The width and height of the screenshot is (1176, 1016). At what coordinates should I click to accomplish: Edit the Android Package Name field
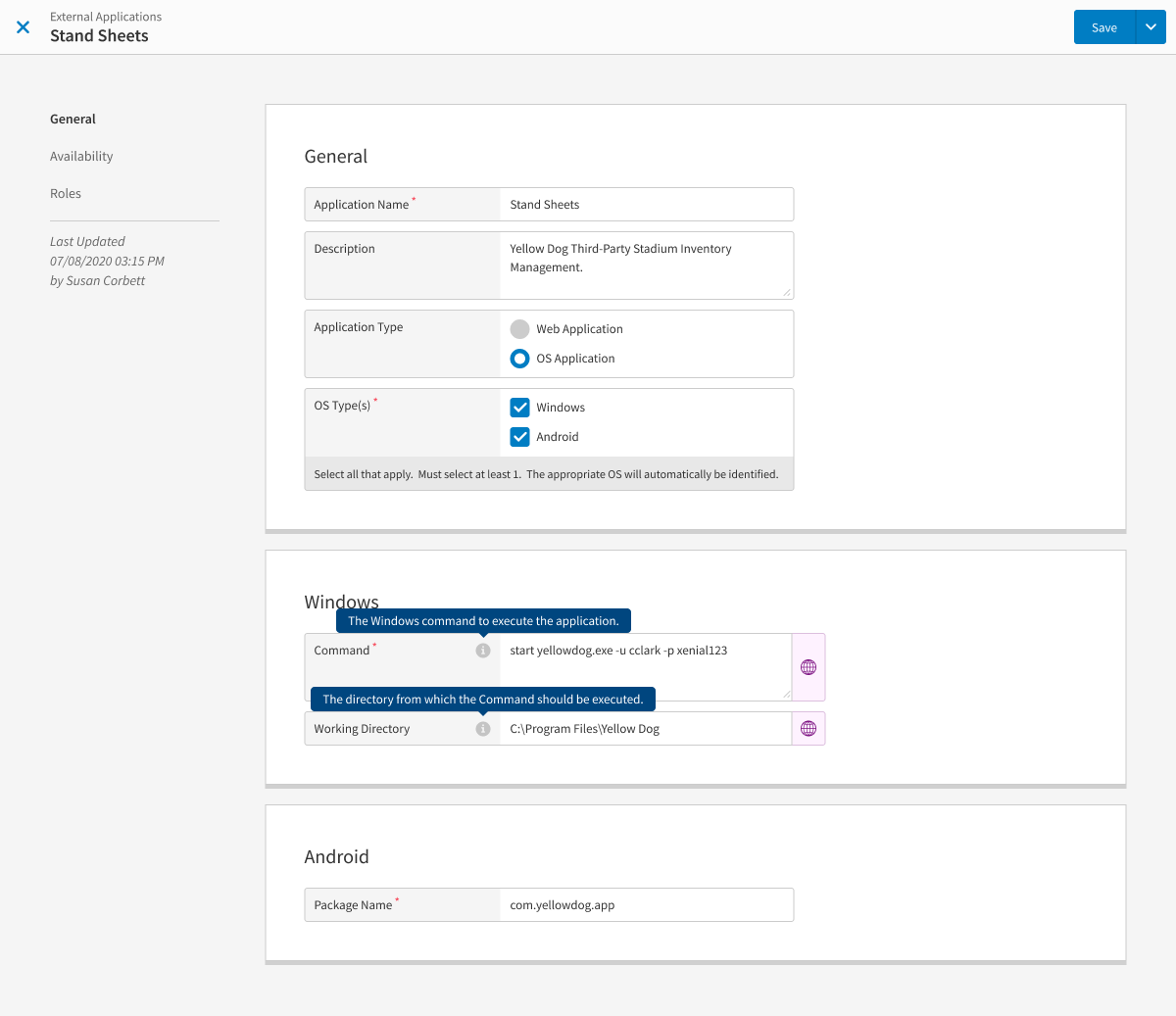647,904
